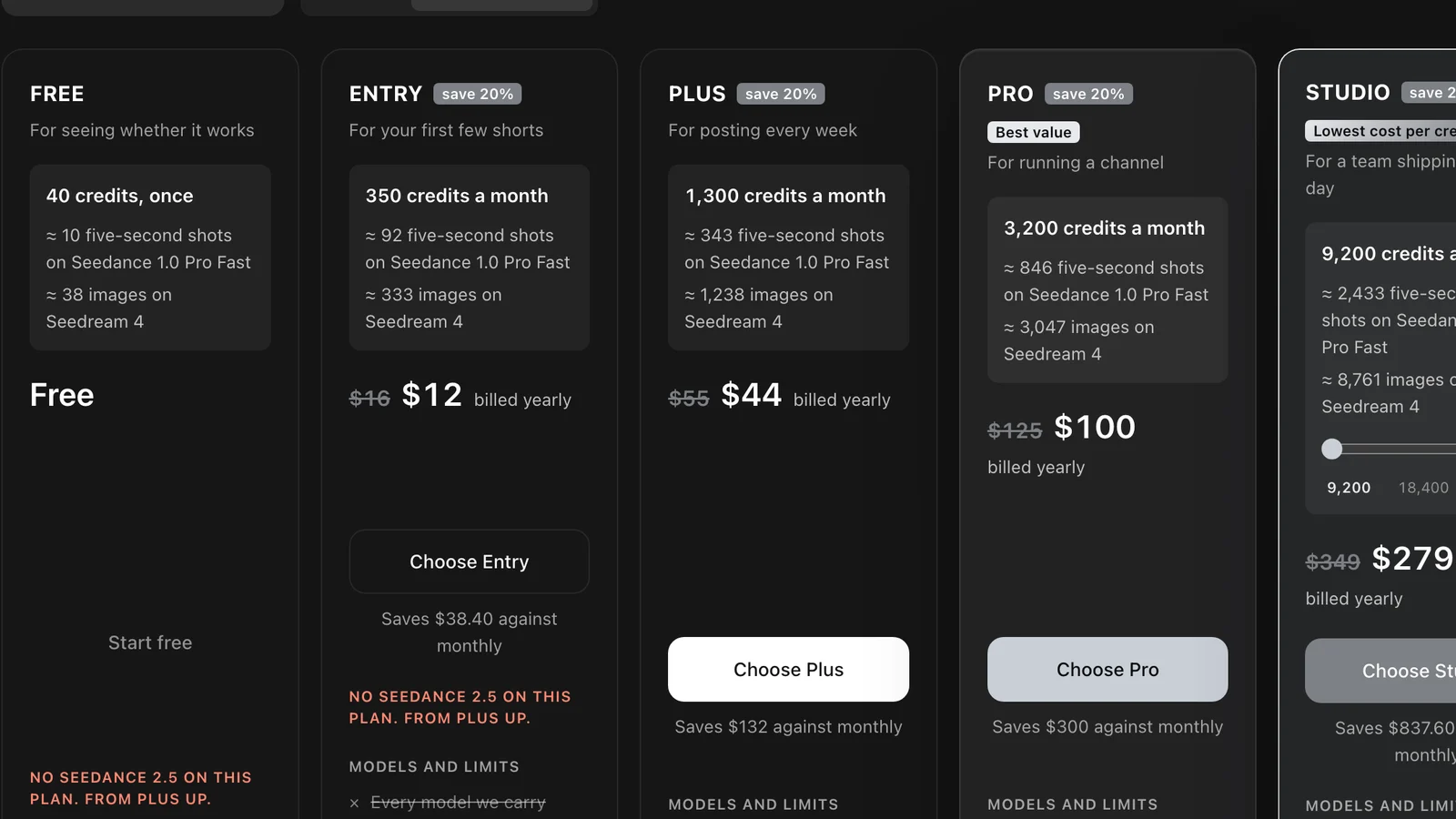1456x819 pixels.
Task: Select the 9,200 credits slider tick
Action: 1349,488
